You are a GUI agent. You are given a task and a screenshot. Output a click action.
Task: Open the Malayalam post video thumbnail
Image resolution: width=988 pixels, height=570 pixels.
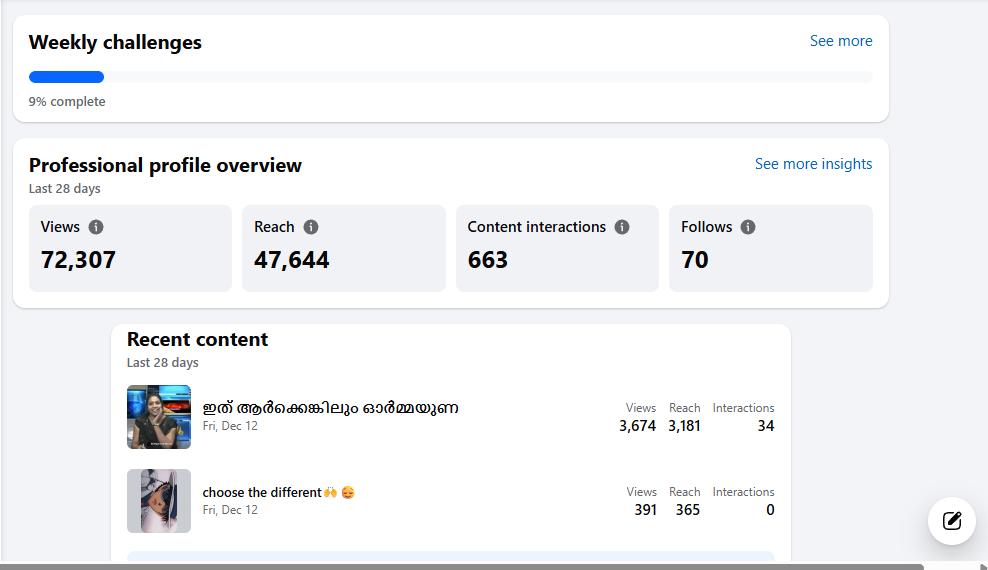point(159,417)
